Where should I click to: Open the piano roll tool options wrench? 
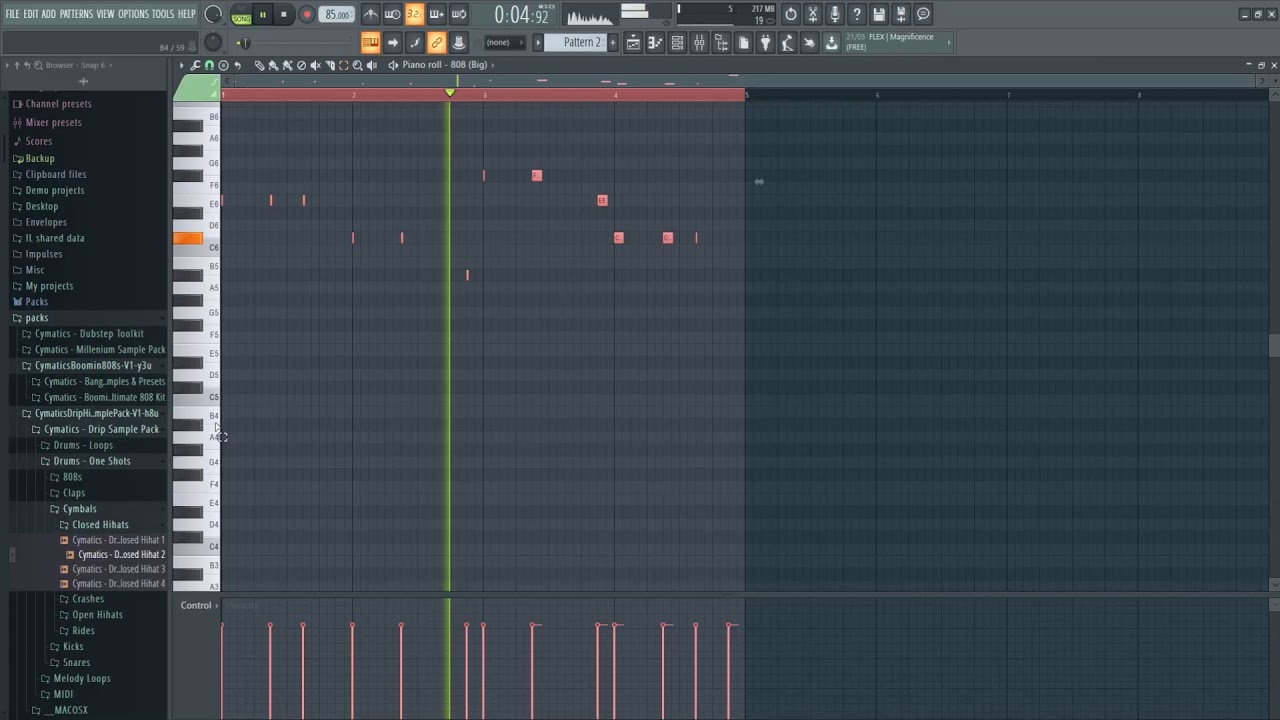[x=195, y=65]
